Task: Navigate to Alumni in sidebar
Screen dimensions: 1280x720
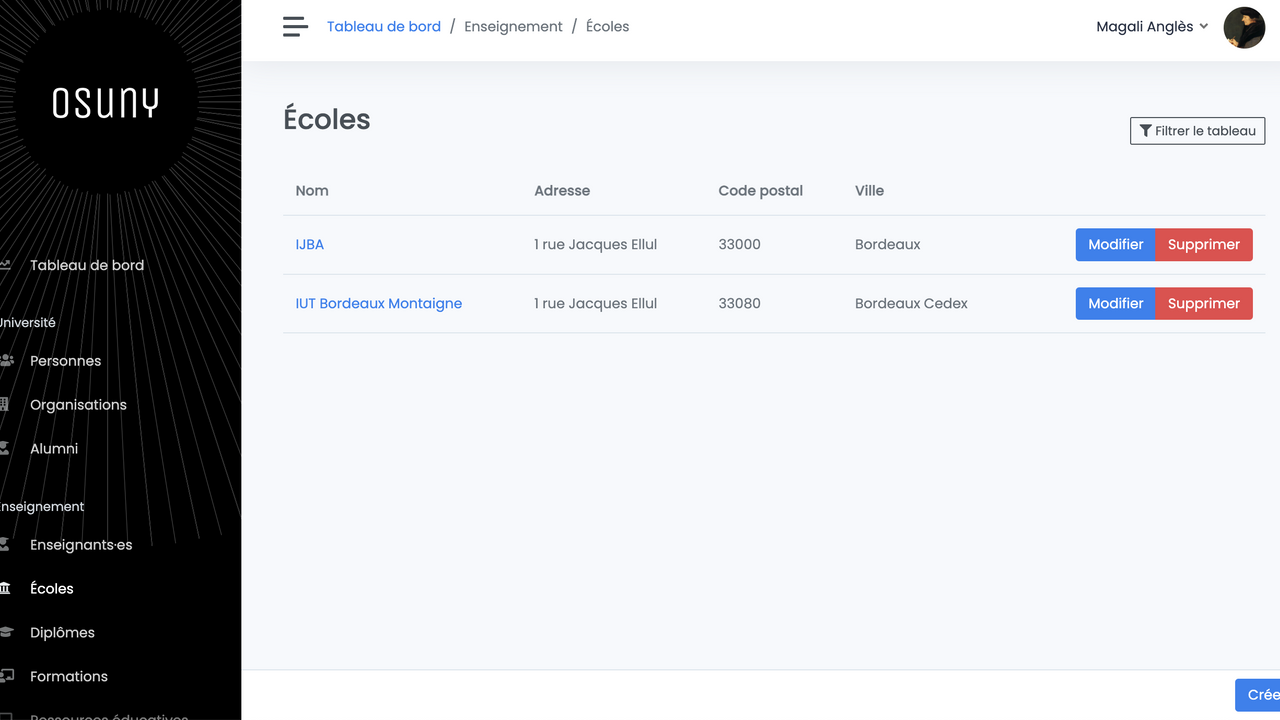Action: pyautogui.click(x=54, y=449)
